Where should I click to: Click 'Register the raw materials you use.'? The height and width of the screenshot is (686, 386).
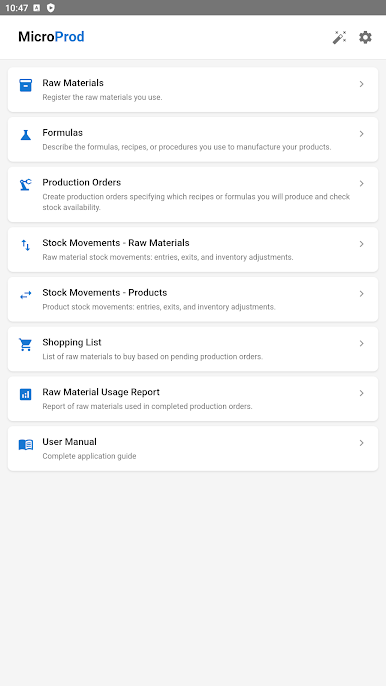[102, 97]
